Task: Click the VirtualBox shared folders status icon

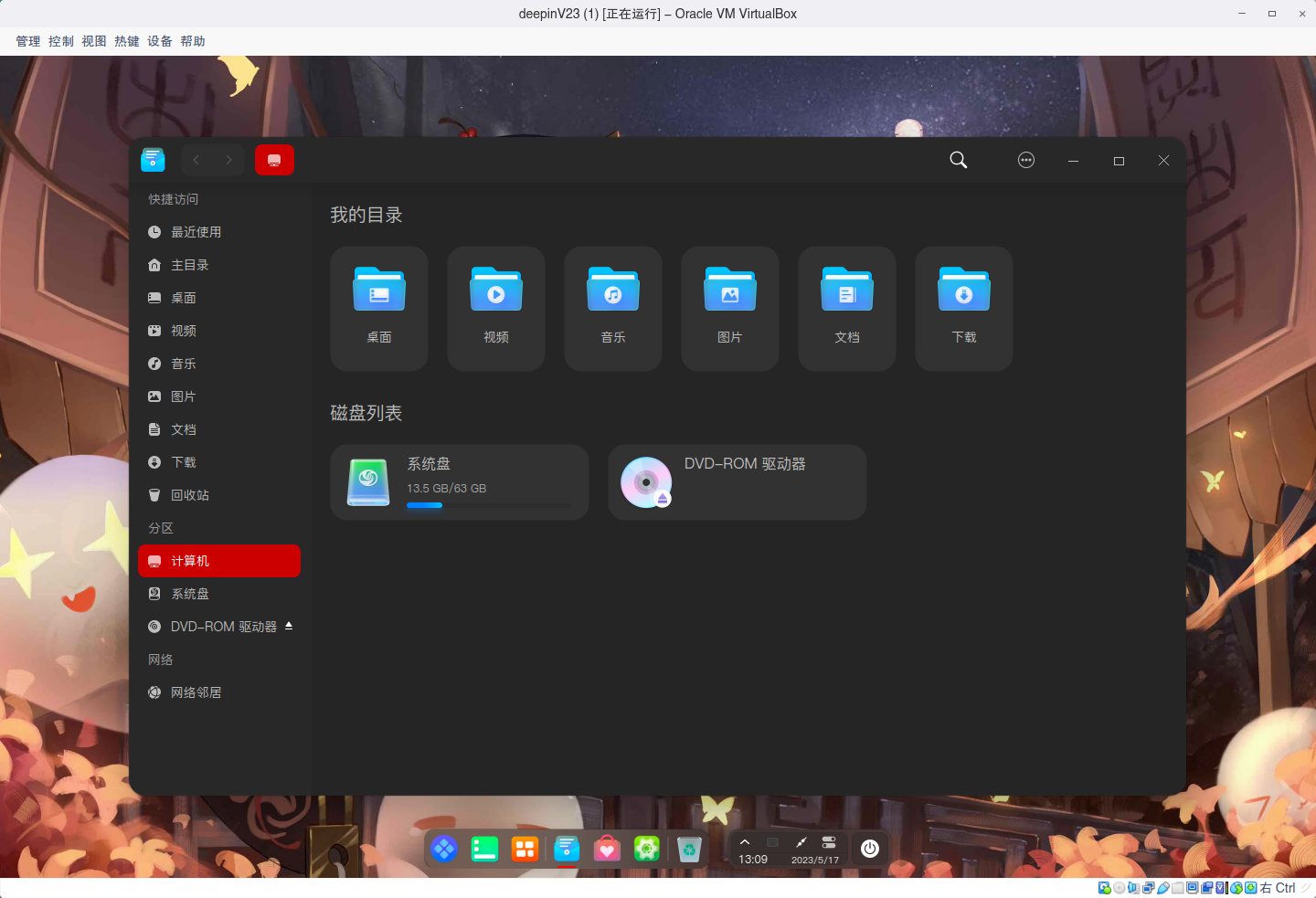Action: [1178, 888]
